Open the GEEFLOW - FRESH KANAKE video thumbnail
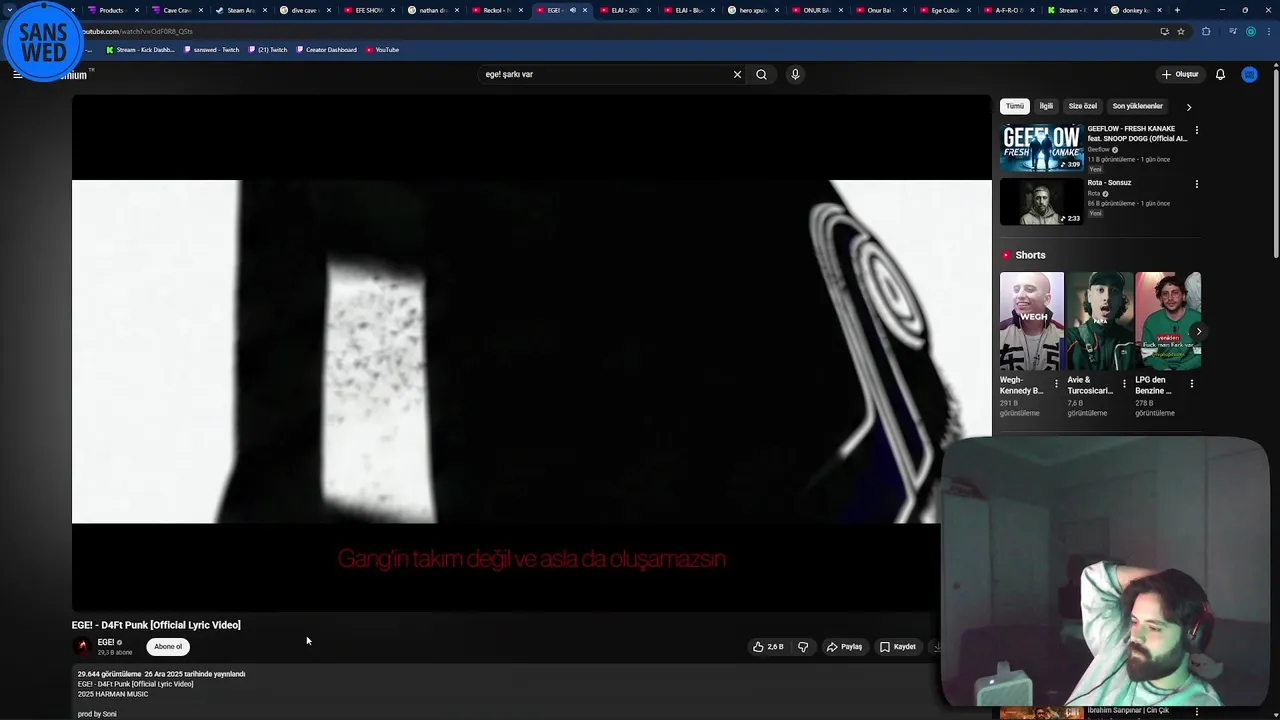Image resolution: width=1280 pixels, height=720 pixels. coord(1041,148)
